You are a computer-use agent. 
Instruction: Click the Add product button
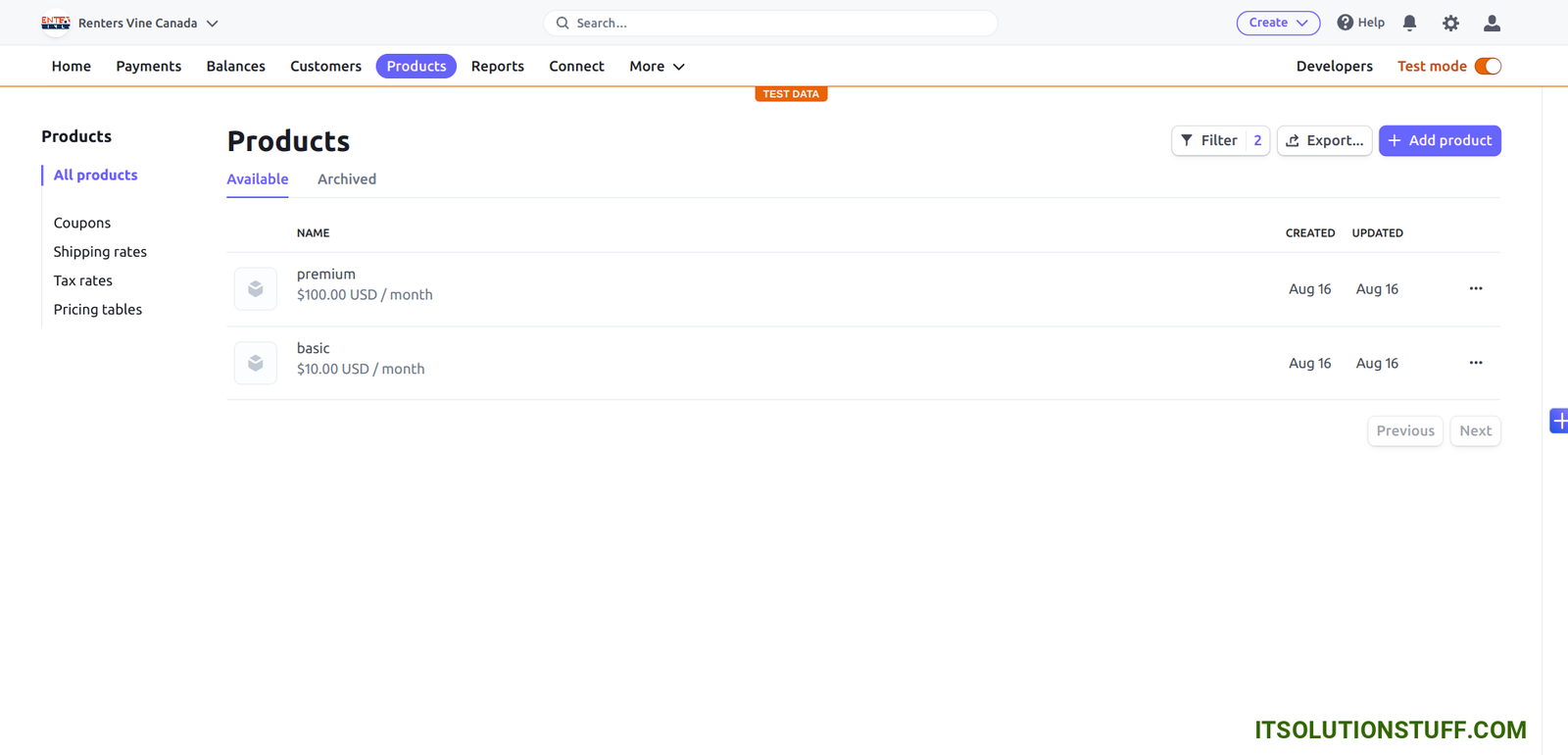pyautogui.click(x=1439, y=141)
